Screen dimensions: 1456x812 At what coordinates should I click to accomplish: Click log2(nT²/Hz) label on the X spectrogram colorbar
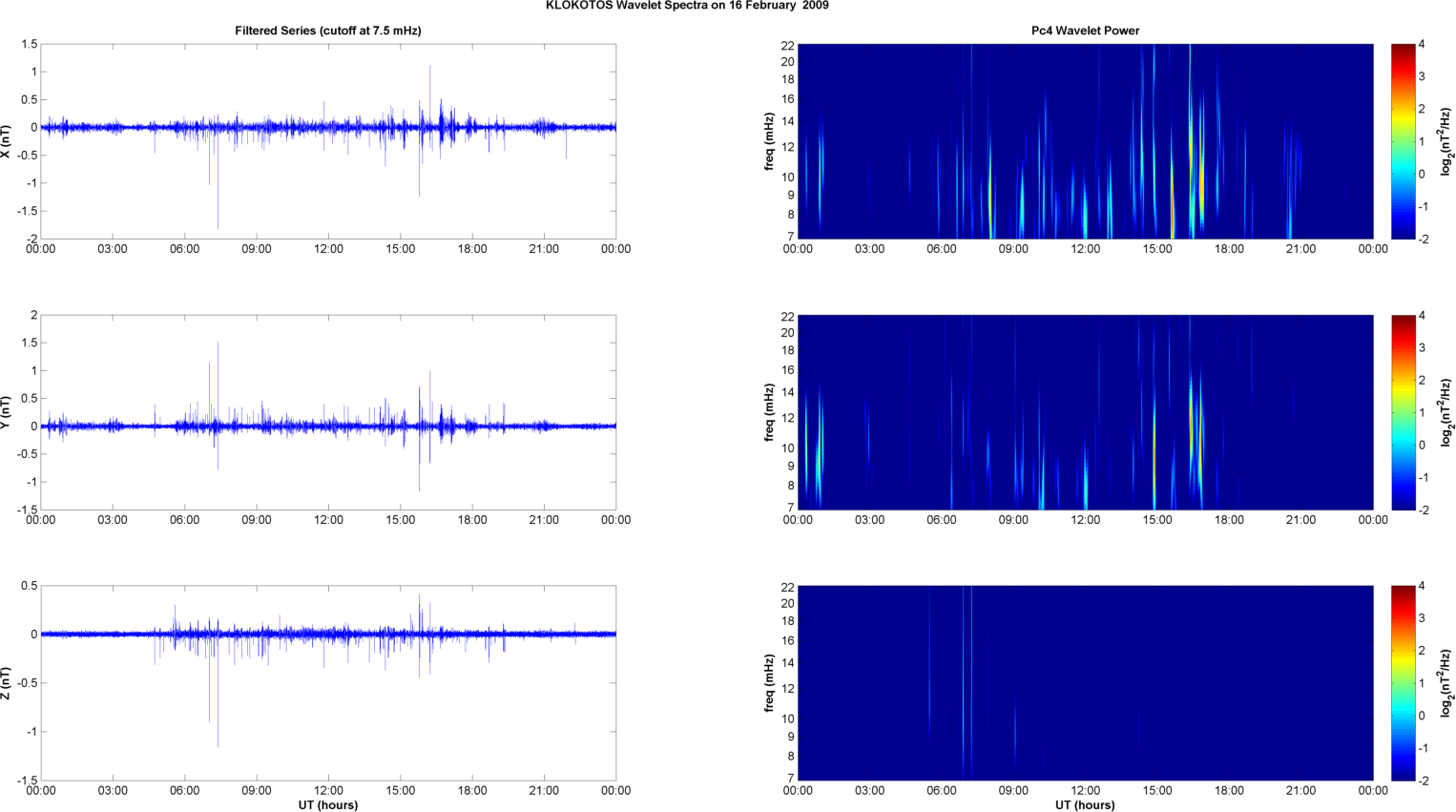tap(1447, 141)
